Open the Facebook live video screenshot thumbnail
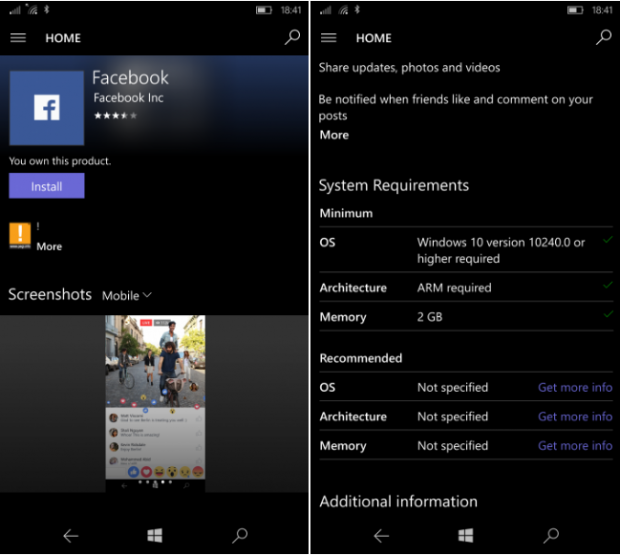Viewport: 620px width, 555px height. point(155,402)
